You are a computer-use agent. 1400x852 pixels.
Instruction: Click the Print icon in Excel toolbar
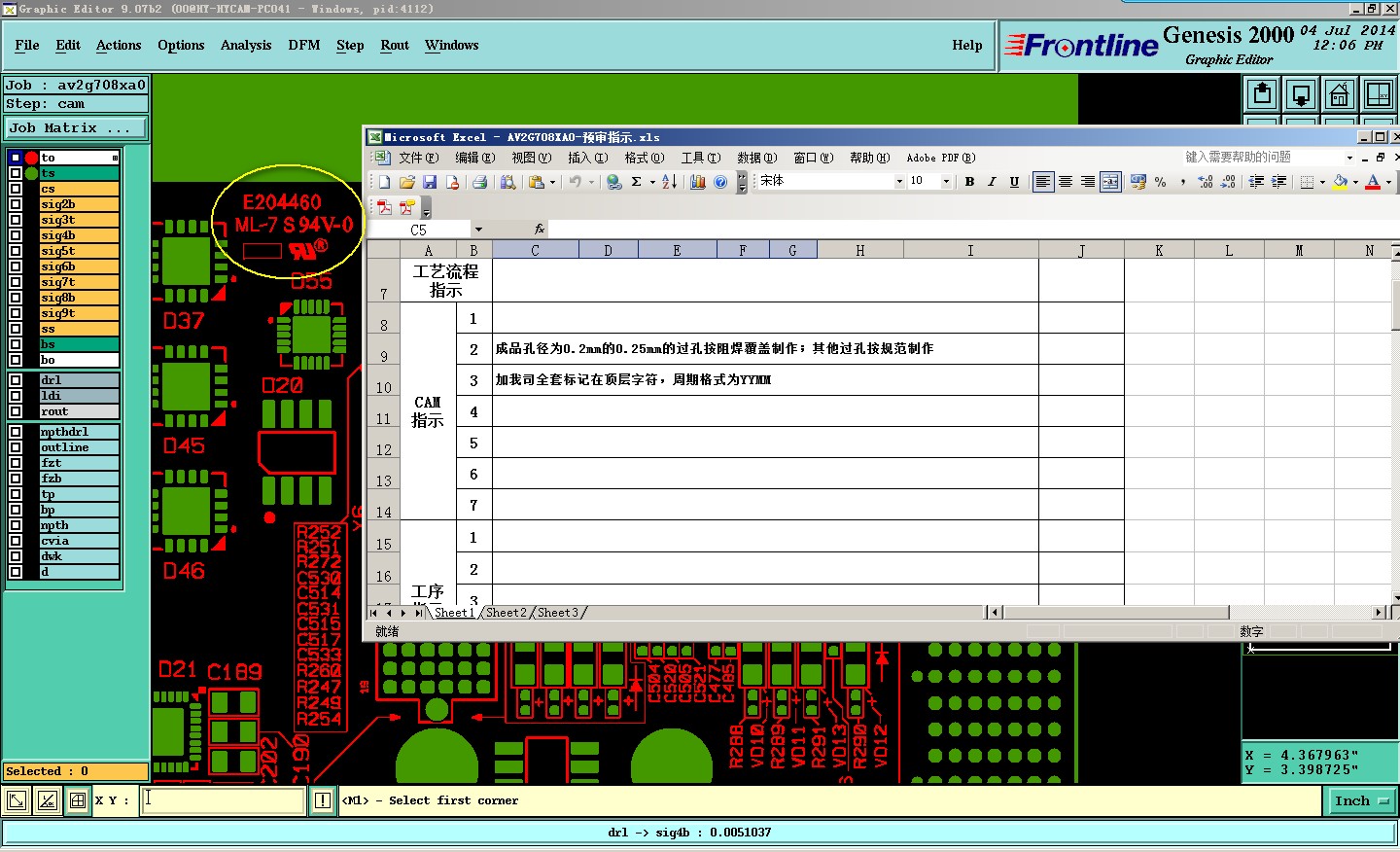click(x=479, y=182)
